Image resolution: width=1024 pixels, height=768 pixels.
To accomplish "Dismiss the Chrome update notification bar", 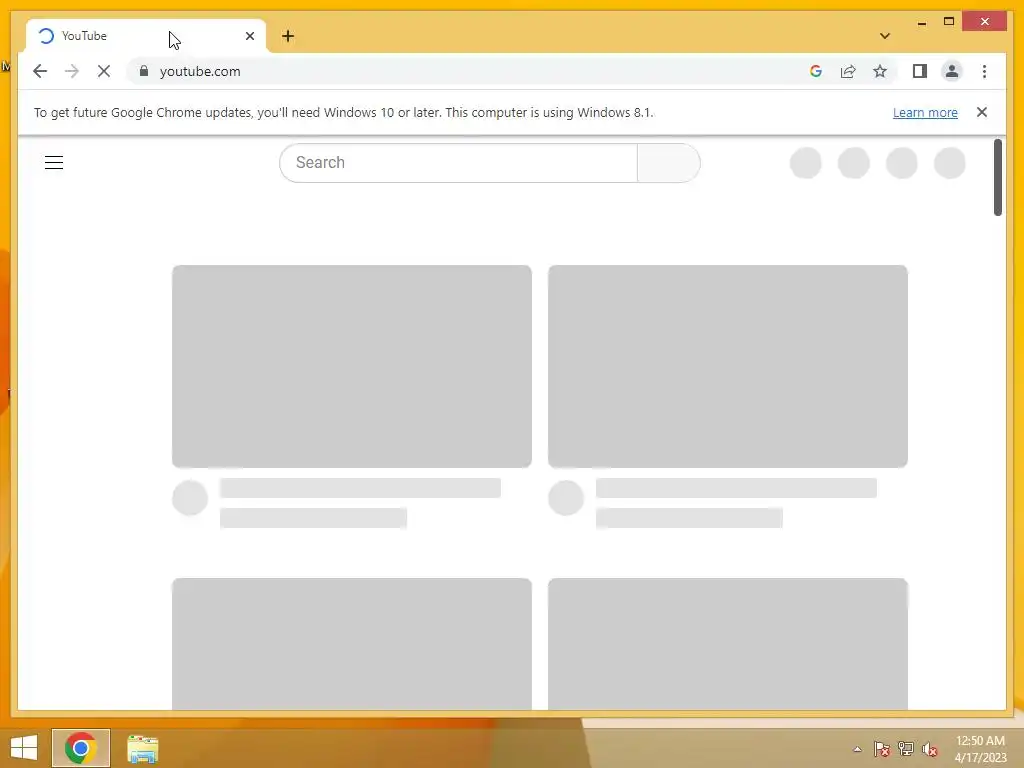I will click(982, 112).
